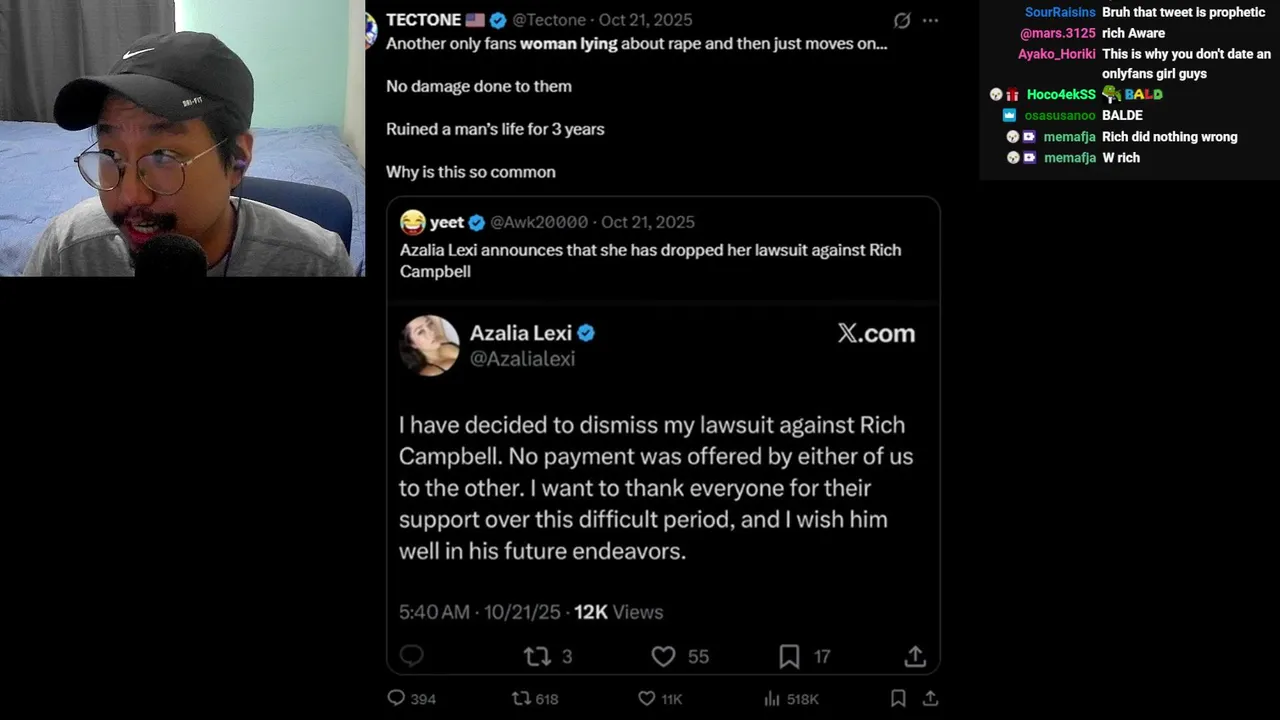Open the @Awk20000 handle in the quoted post
This screenshot has height=720, width=1280.
tap(538, 222)
